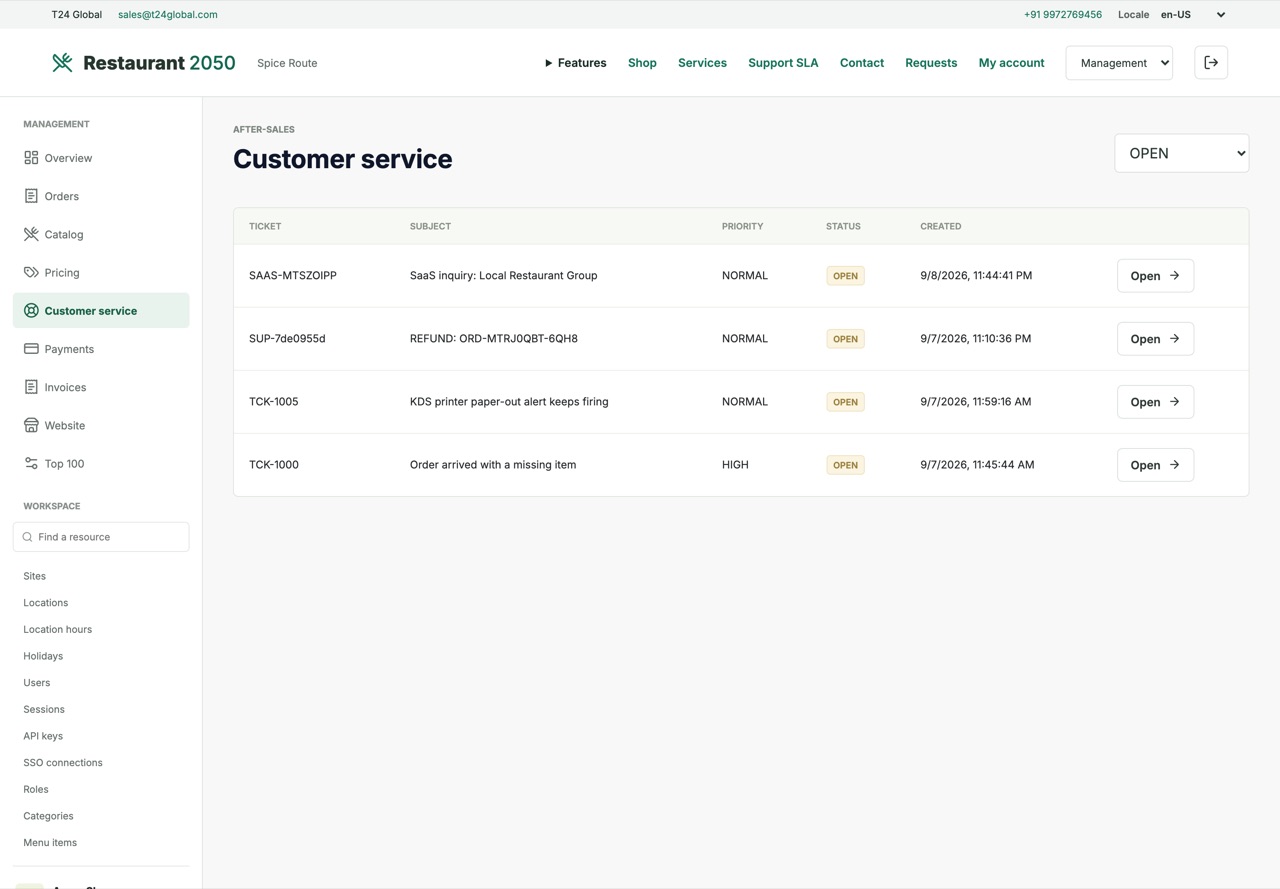1280x889 pixels.
Task: Open API keys in workspace list
Action: tap(43, 736)
